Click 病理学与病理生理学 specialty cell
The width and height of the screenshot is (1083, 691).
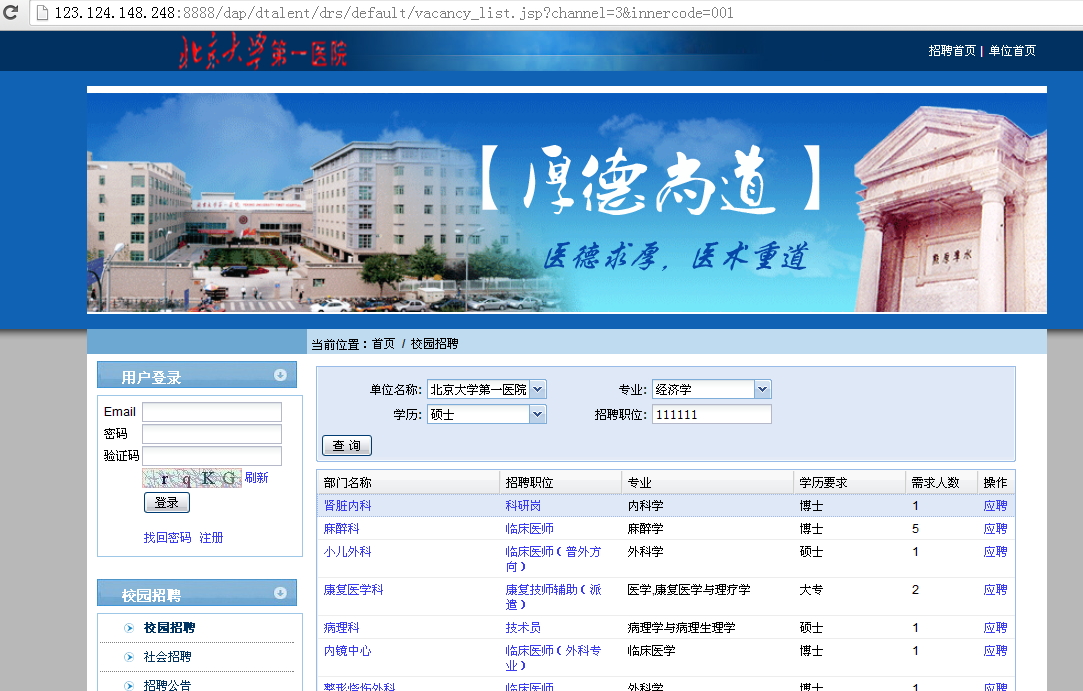pyautogui.click(x=681, y=627)
